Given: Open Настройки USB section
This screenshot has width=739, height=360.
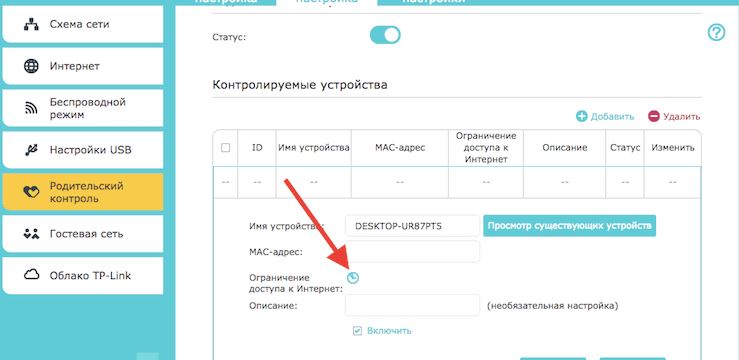Looking at the screenshot, I should coord(83,150).
